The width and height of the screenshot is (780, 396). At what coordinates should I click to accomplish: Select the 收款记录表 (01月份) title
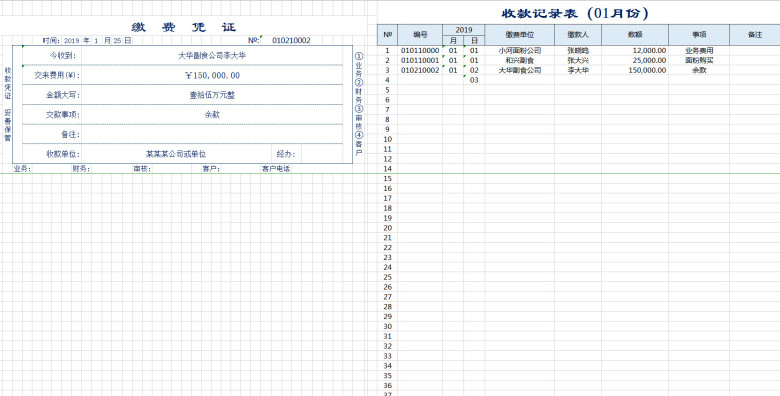pyautogui.click(x=576, y=13)
